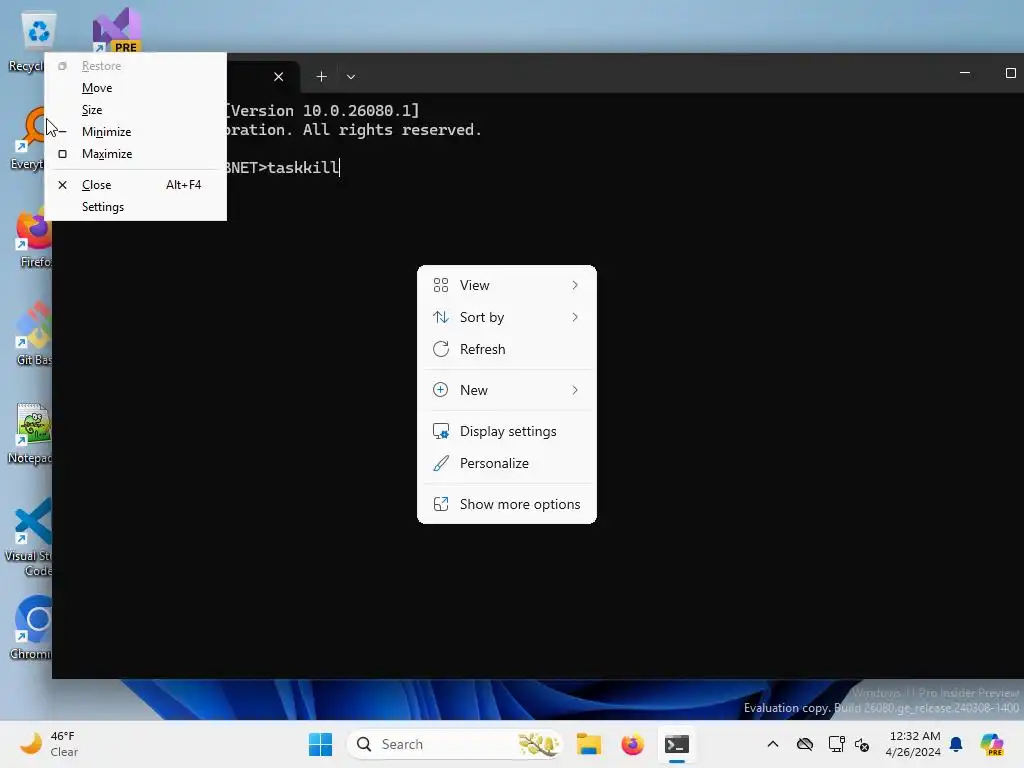Image resolution: width=1024 pixels, height=768 pixels.
Task: Select Move in the window system menu
Action: [x=135, y=88]
